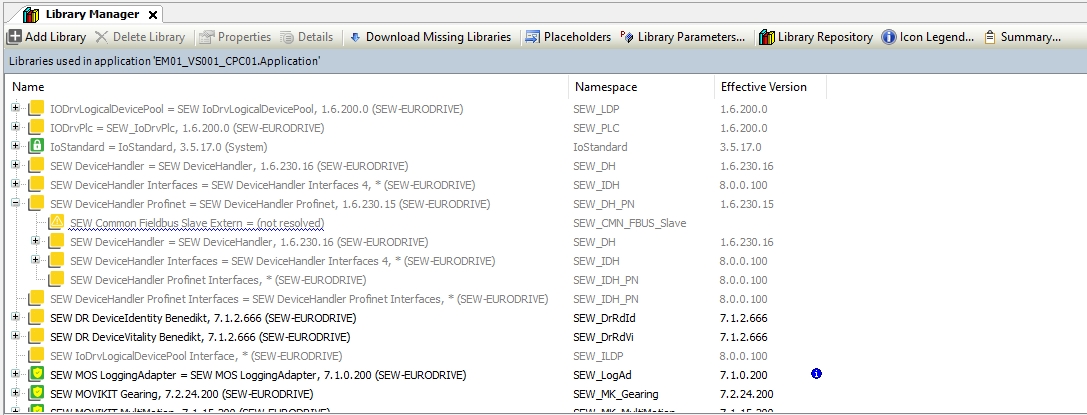Screen dimensions: 1087x415
Task: Click the Add Library toolbar icon
Action: (x=15, y=37)
